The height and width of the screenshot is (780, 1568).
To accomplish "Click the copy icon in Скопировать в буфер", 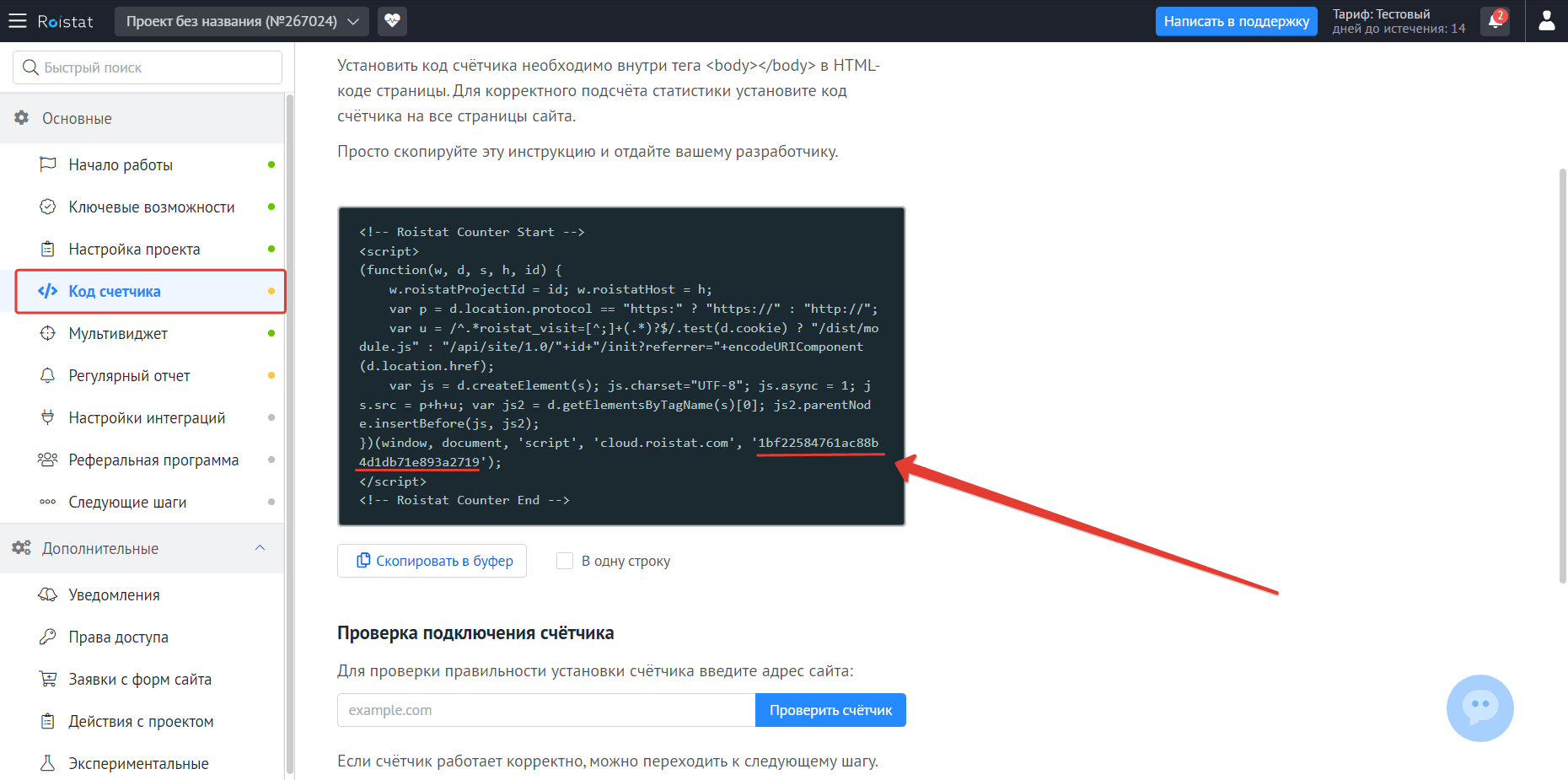I will pyautogui.click(x=363, y=561).
